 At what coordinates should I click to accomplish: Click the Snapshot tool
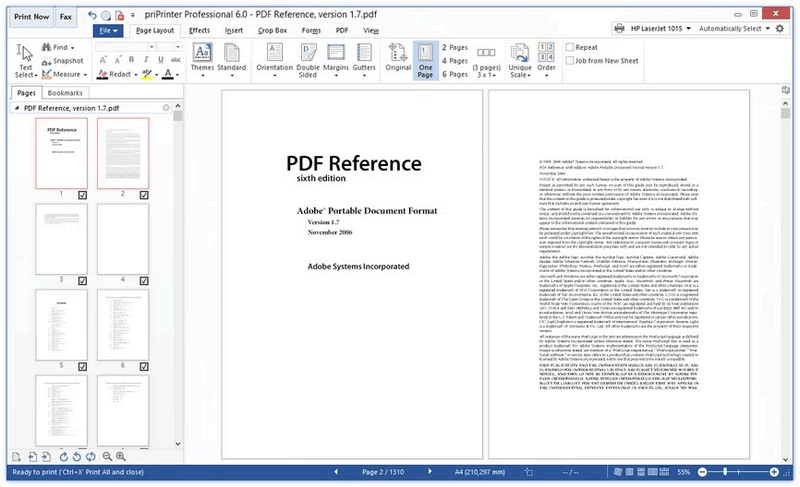62,61
